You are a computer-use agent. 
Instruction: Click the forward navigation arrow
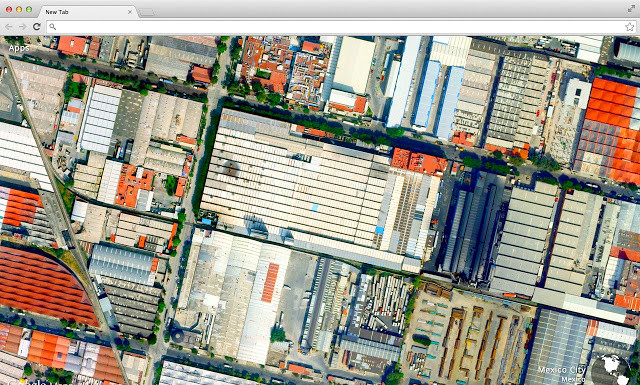[23, 27]
